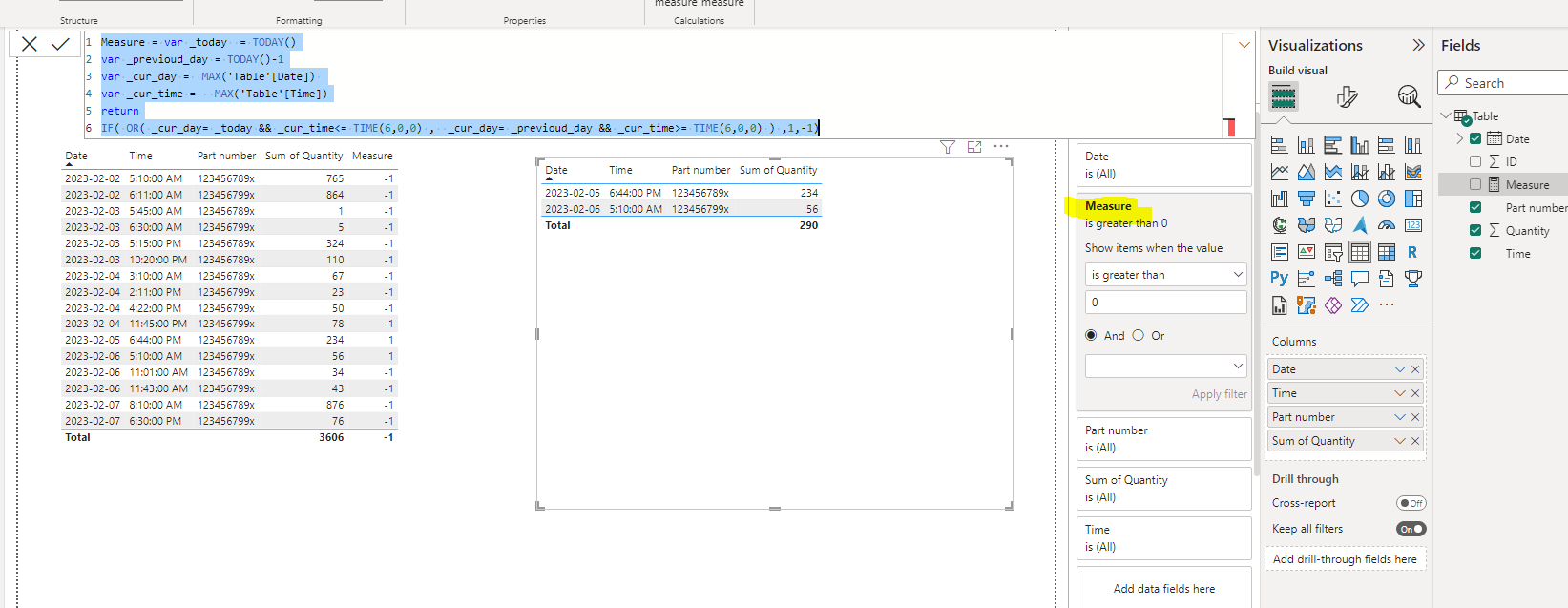This screenshot has height=608, width=1568.
Task: Cancel the formula edit with the X icon
Action: click(x=30, y=44)
